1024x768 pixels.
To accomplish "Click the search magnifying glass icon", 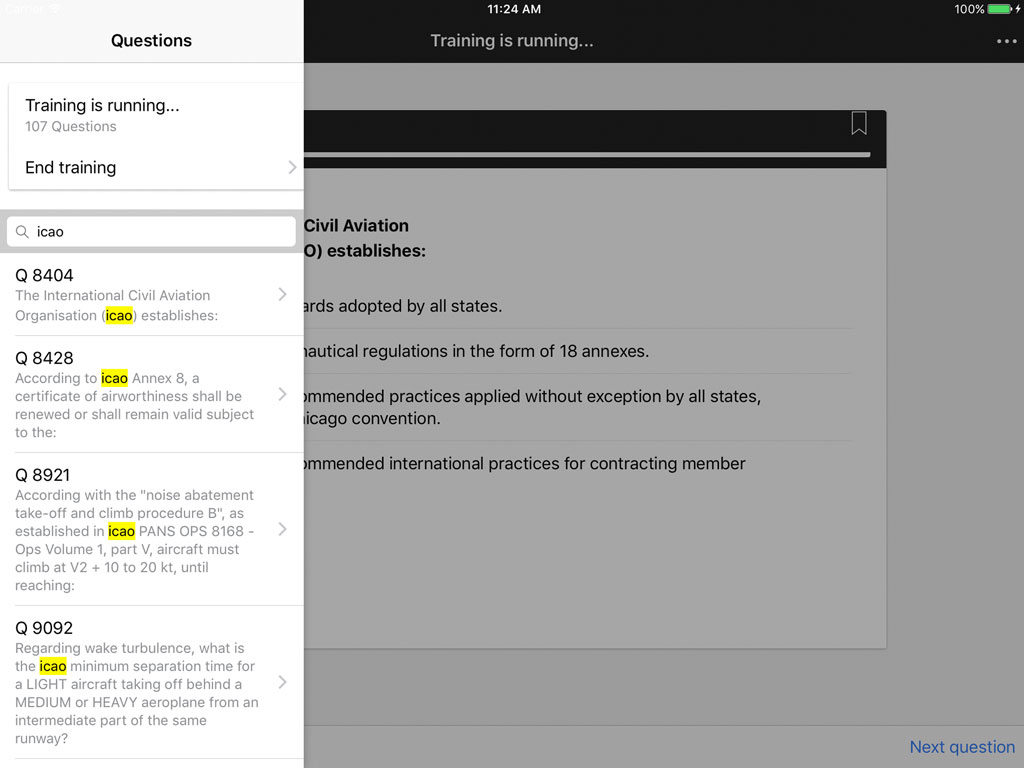I will pos(22,231).
